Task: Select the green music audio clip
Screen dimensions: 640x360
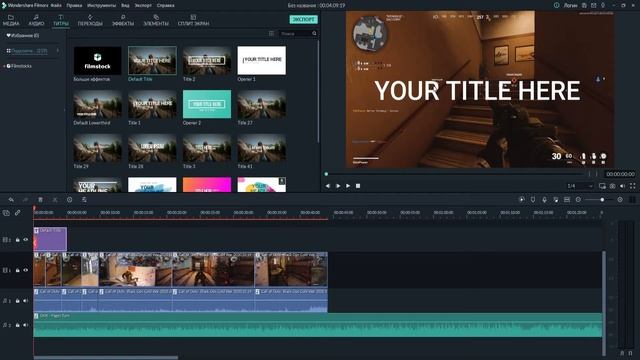Action: point(318,325)
